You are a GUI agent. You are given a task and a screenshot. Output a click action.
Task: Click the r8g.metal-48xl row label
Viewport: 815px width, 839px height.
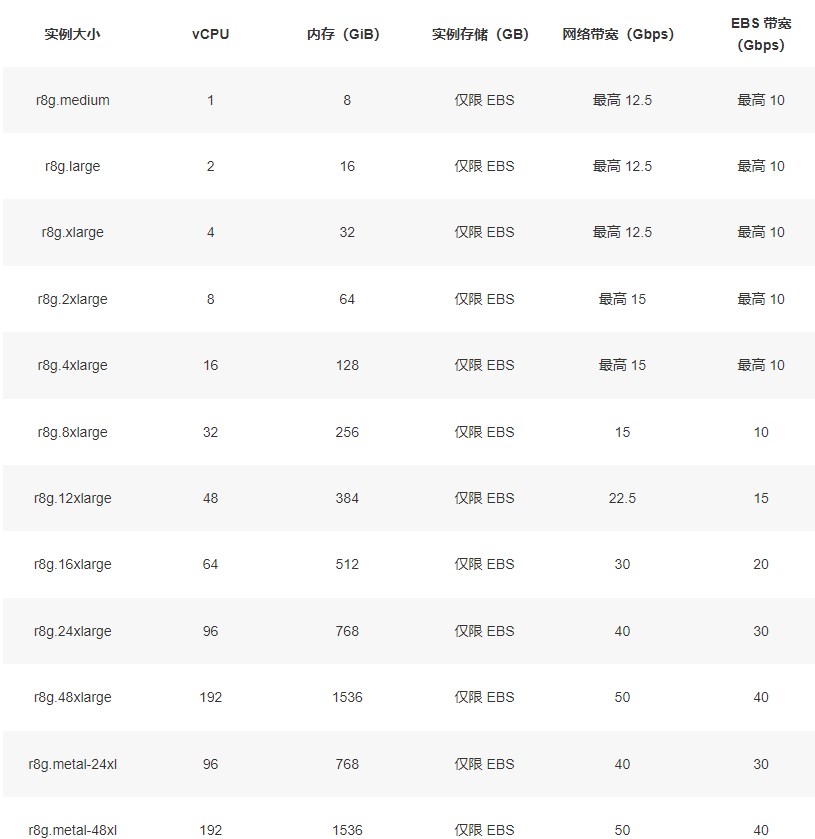72,829
